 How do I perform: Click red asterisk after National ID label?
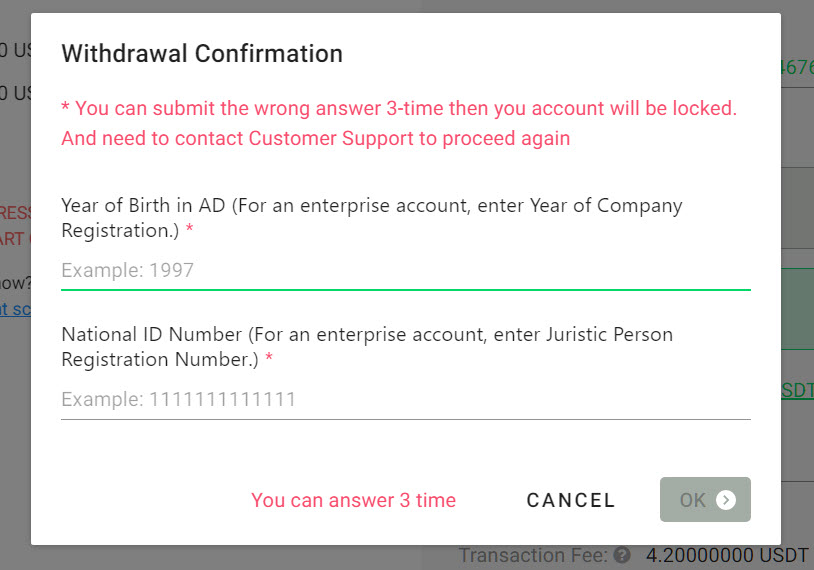269,356
